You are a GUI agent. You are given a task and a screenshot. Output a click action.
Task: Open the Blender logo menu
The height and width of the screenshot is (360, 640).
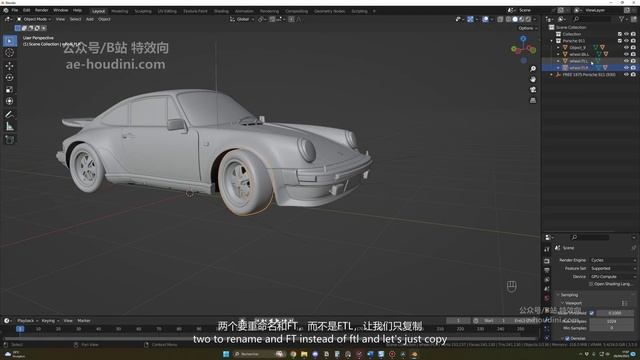click(5, 10)
